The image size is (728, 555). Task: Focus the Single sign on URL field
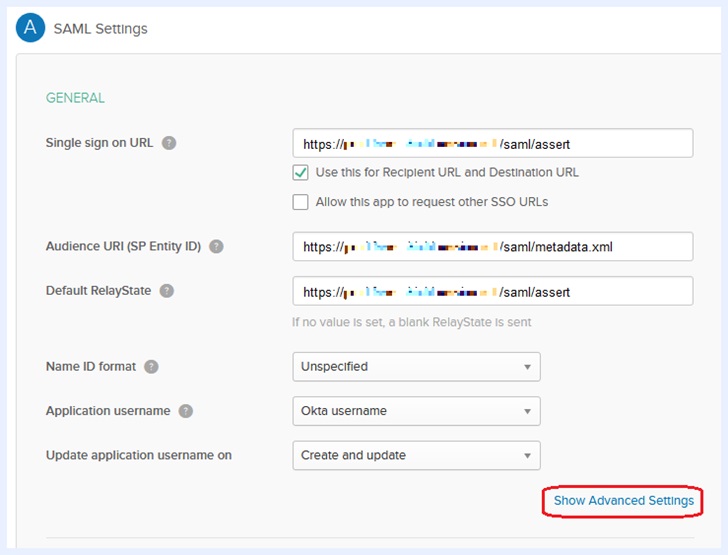pos(492,144)
